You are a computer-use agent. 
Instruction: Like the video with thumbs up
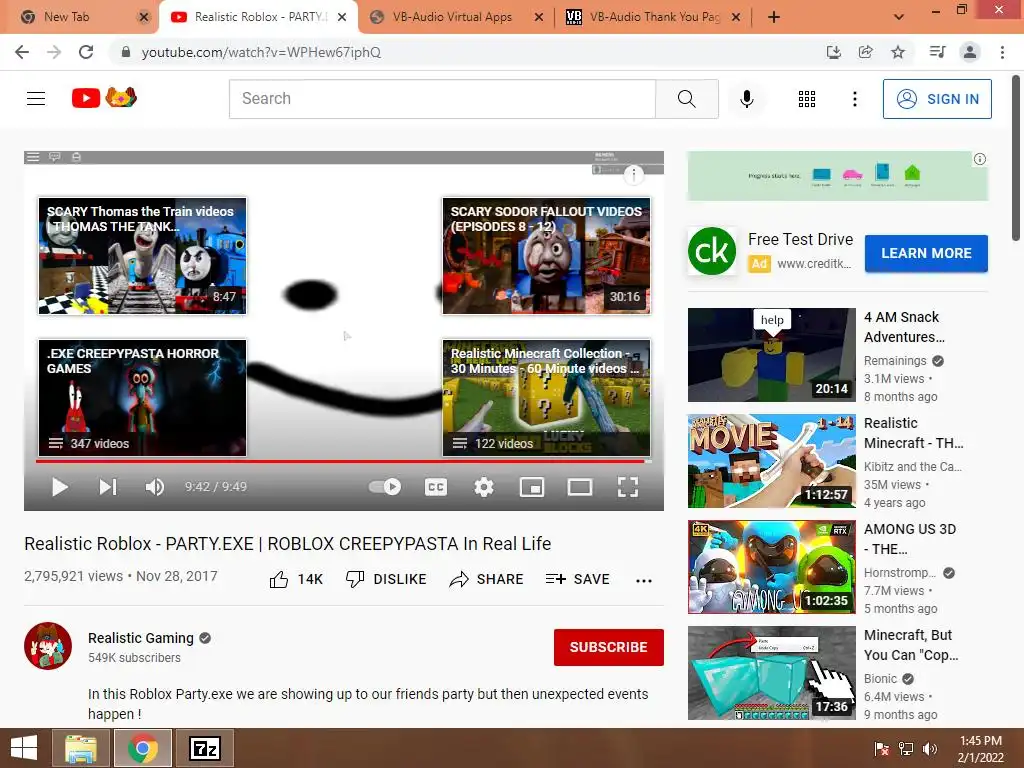[x=296, y=579]
